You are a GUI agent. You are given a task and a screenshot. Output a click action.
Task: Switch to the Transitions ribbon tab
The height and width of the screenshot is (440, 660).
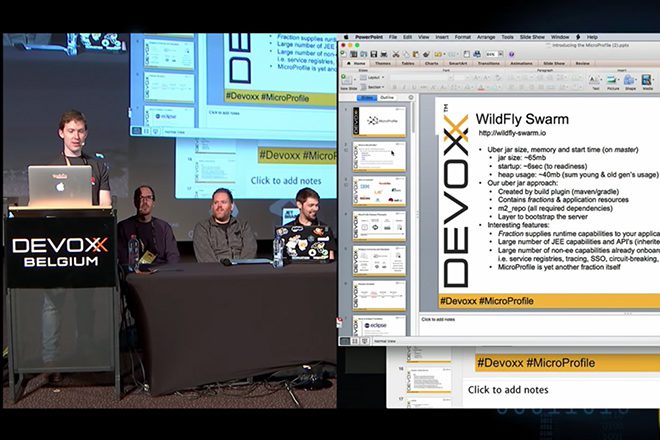coord(489,63)
